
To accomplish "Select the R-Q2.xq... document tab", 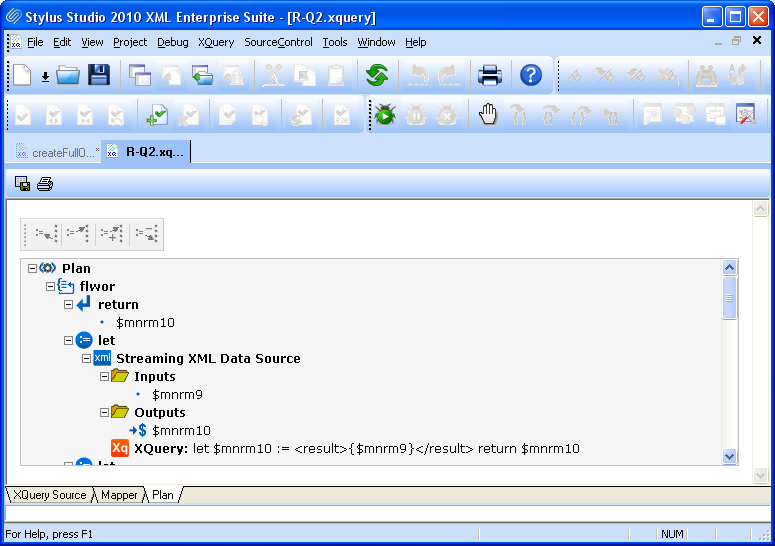I will pos(147,152).
